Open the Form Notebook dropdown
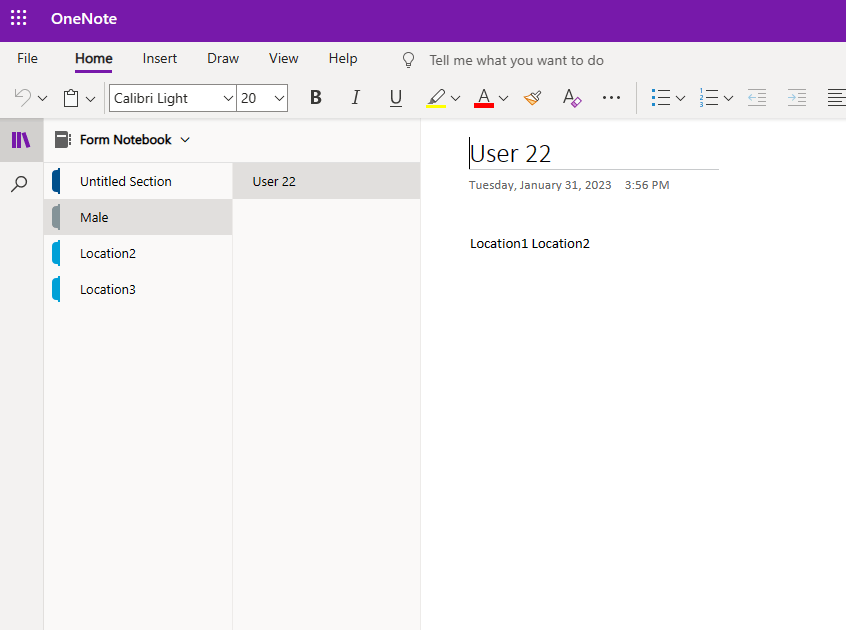 pyautogui.click(x=184, y=140)
